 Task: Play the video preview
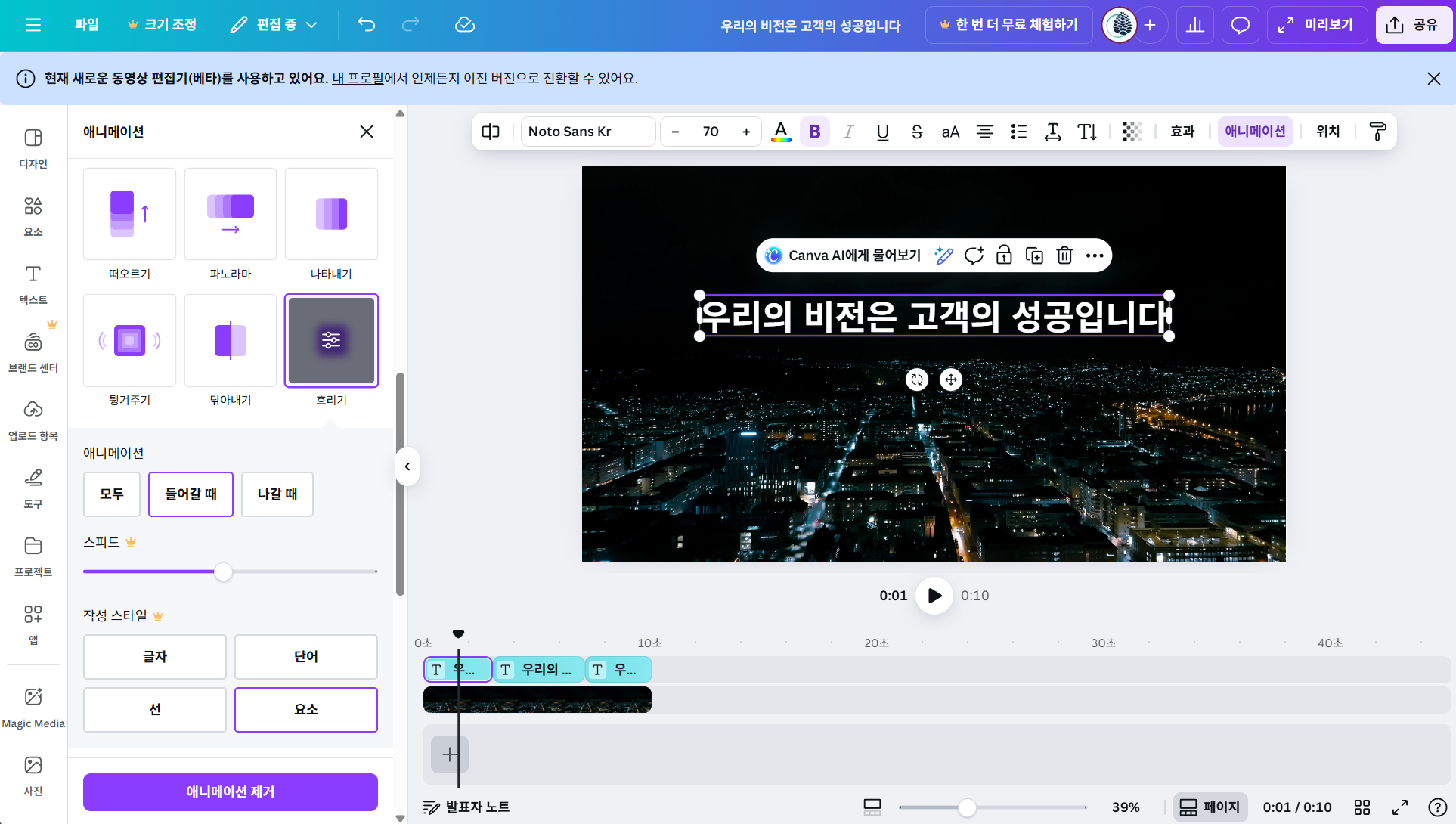[x=934, y=596]
